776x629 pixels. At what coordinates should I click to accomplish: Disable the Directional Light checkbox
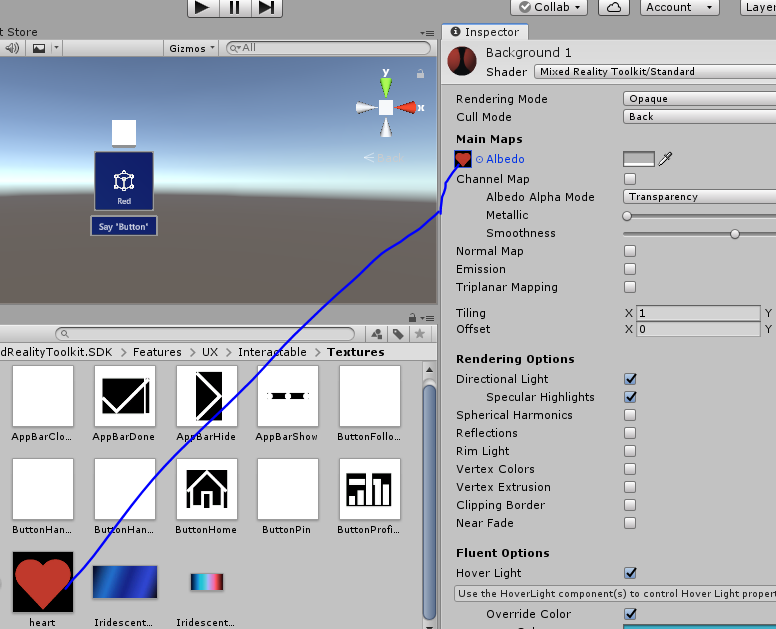630,379
